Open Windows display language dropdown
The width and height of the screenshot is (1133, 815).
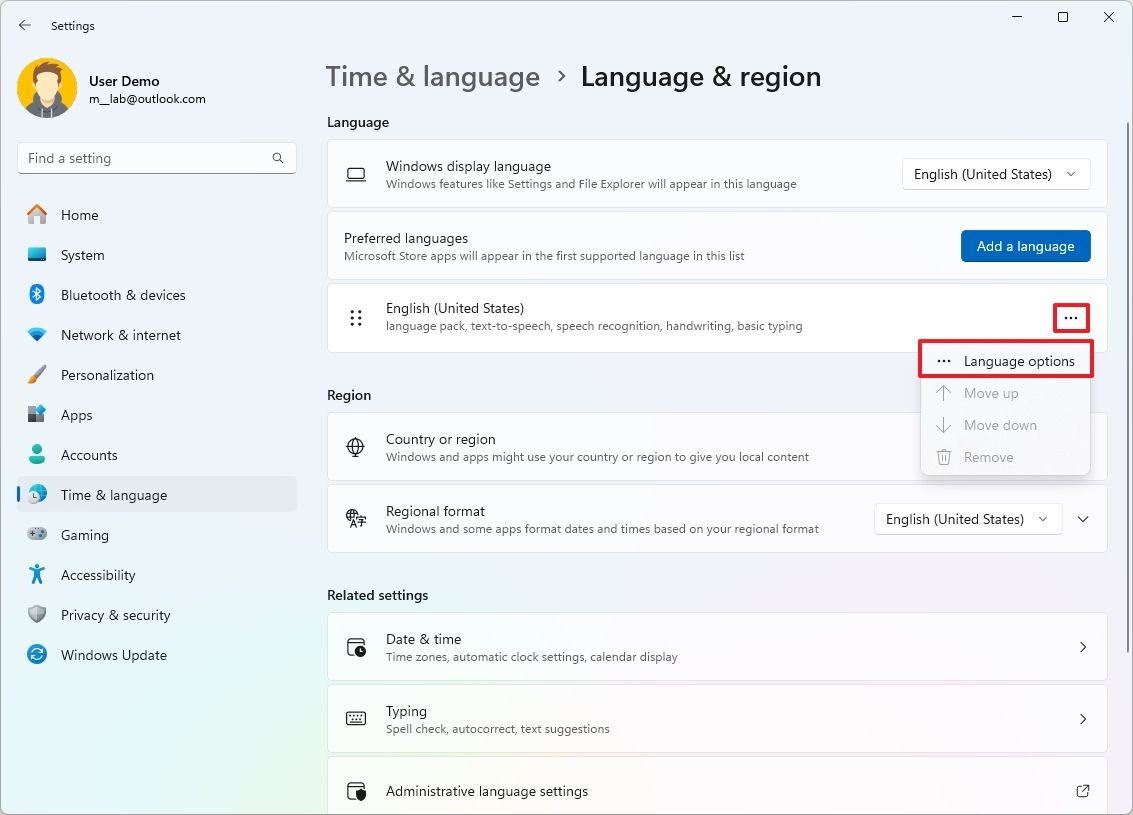[x=995, y=174]
